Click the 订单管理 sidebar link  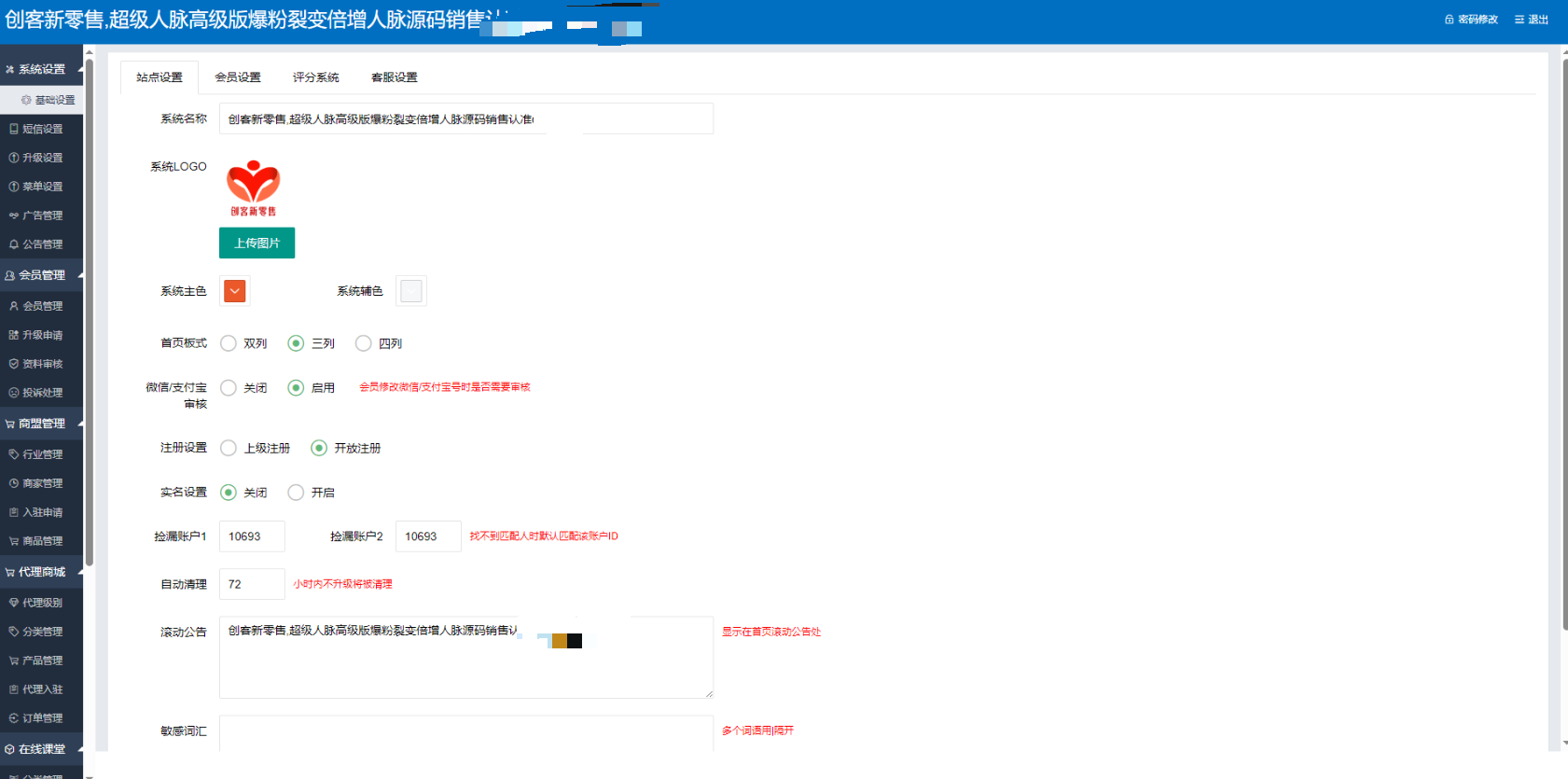coord(42,718)
